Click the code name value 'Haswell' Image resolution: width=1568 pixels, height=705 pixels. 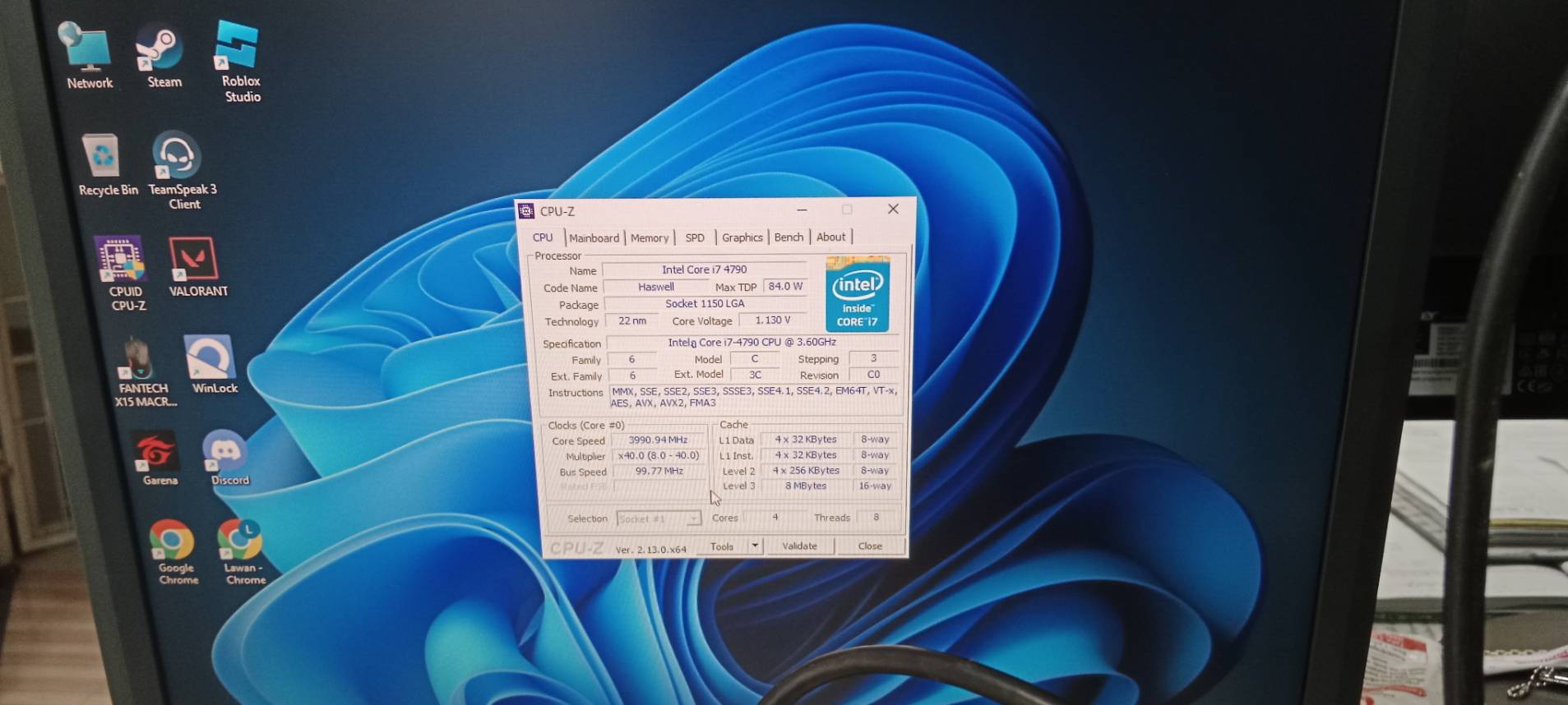tap(655, 287)
